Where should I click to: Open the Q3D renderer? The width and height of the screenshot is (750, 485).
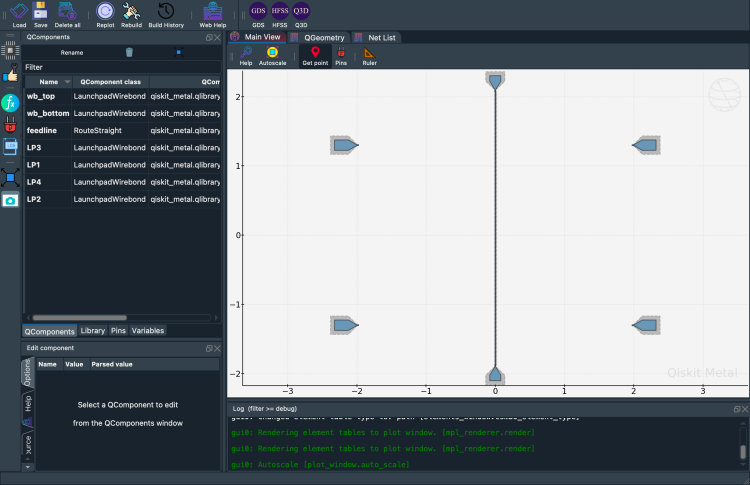[x=301, y=15]
